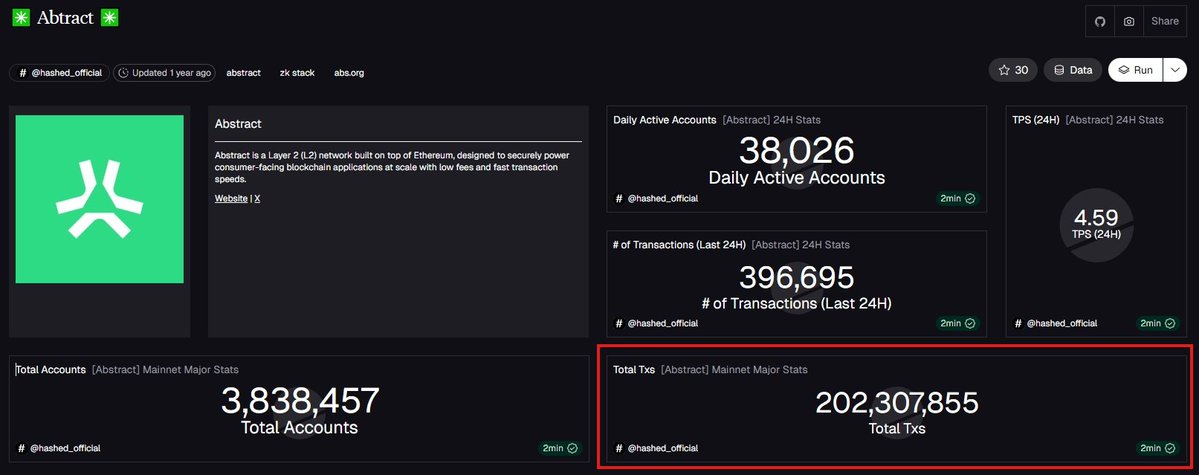Click [Abstract] Mainnet Major Stats label in Total Txs

[x=734, y=369]
